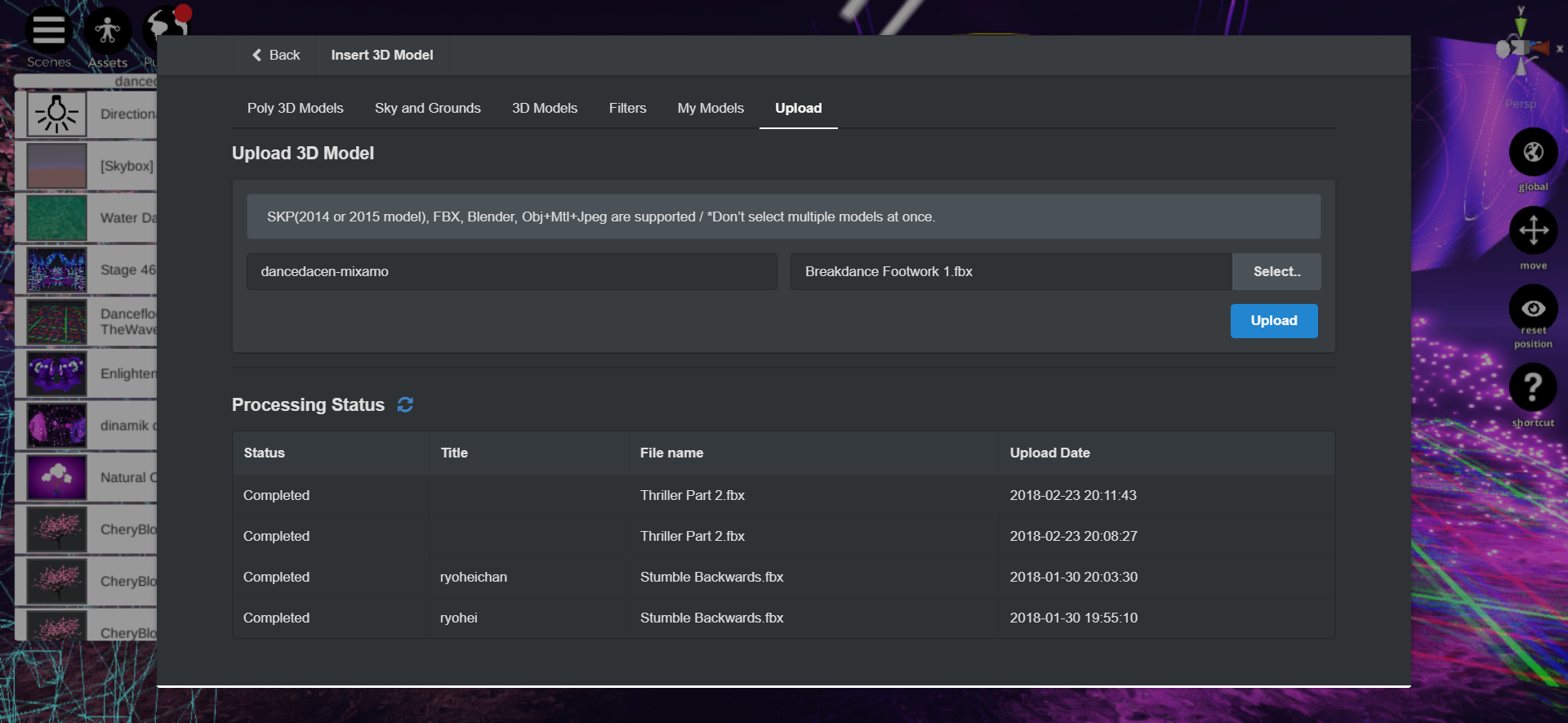Click the dancedacen-mixamo title field
Viewport: 1568px width, 723px height.
[x=511, y=271]
